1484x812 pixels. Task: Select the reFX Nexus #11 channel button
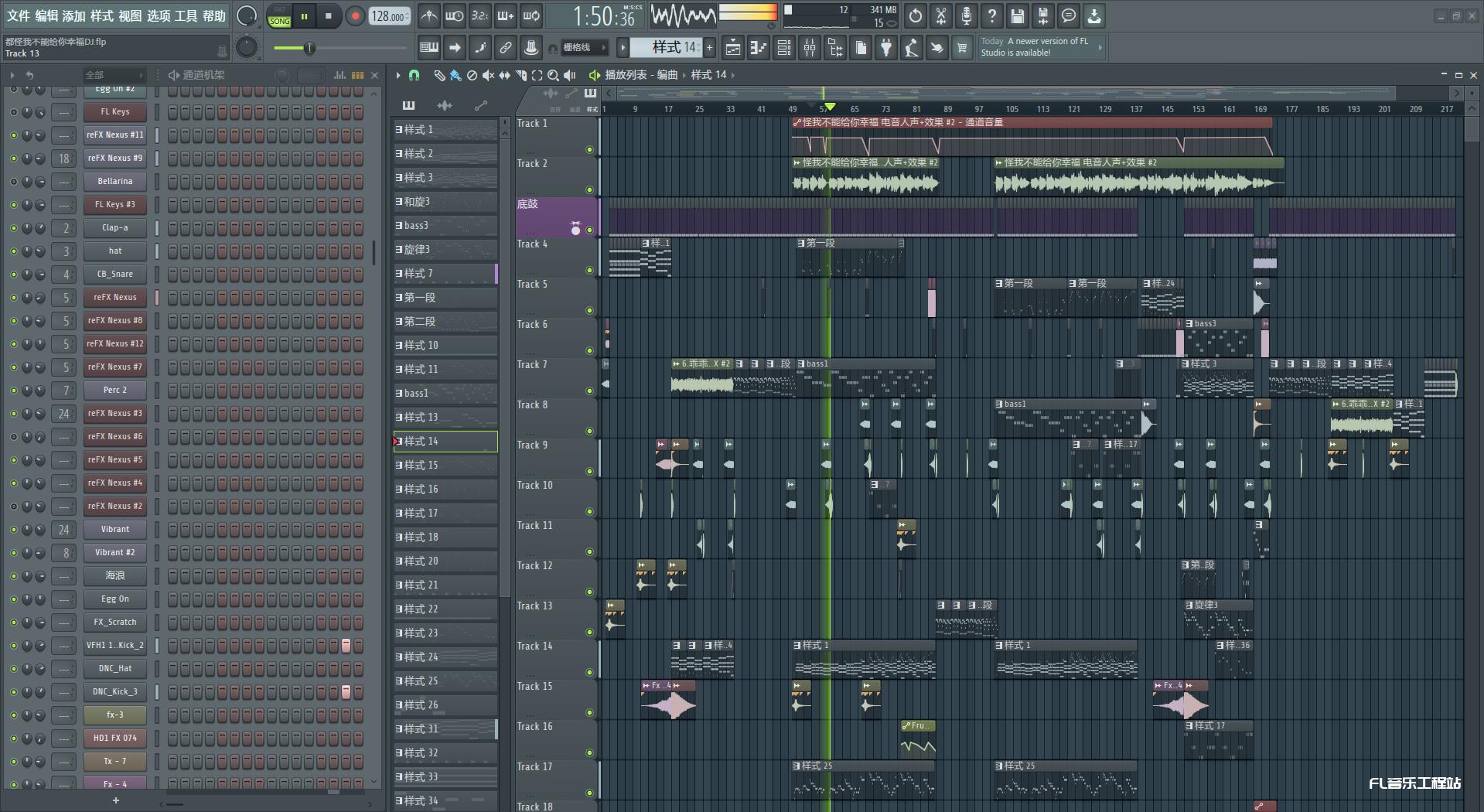115,135
